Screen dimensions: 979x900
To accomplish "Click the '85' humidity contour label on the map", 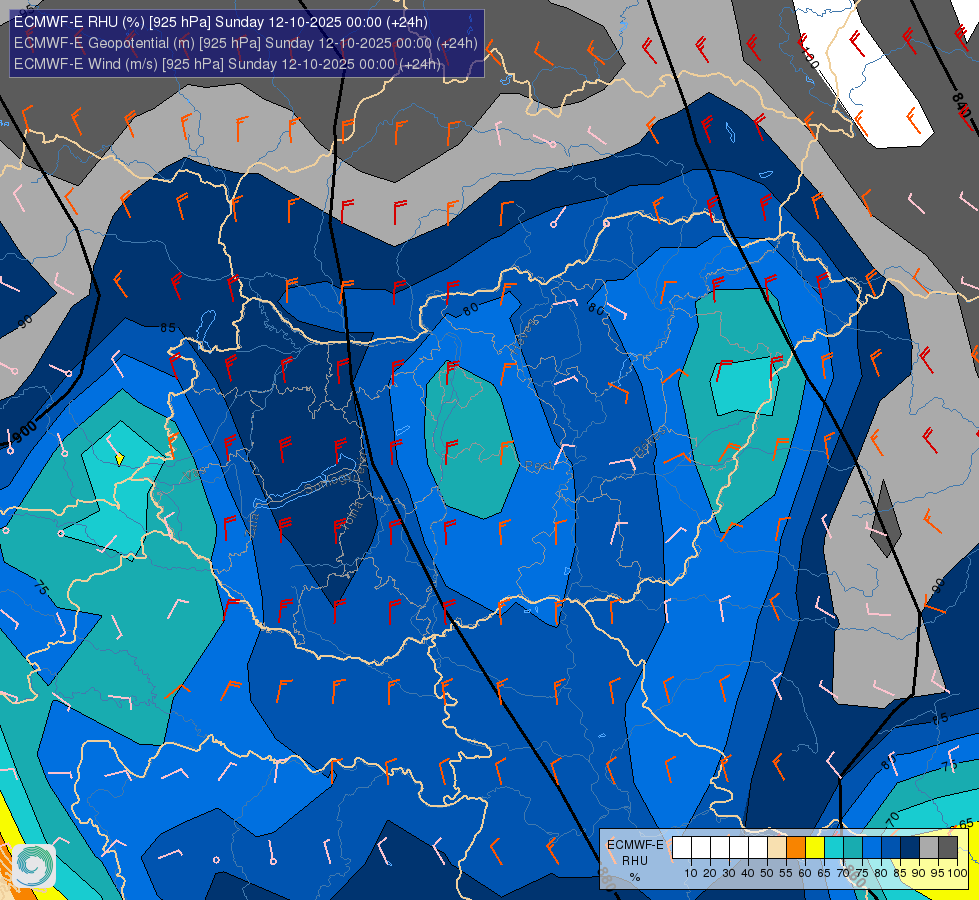I will [167, 327].
